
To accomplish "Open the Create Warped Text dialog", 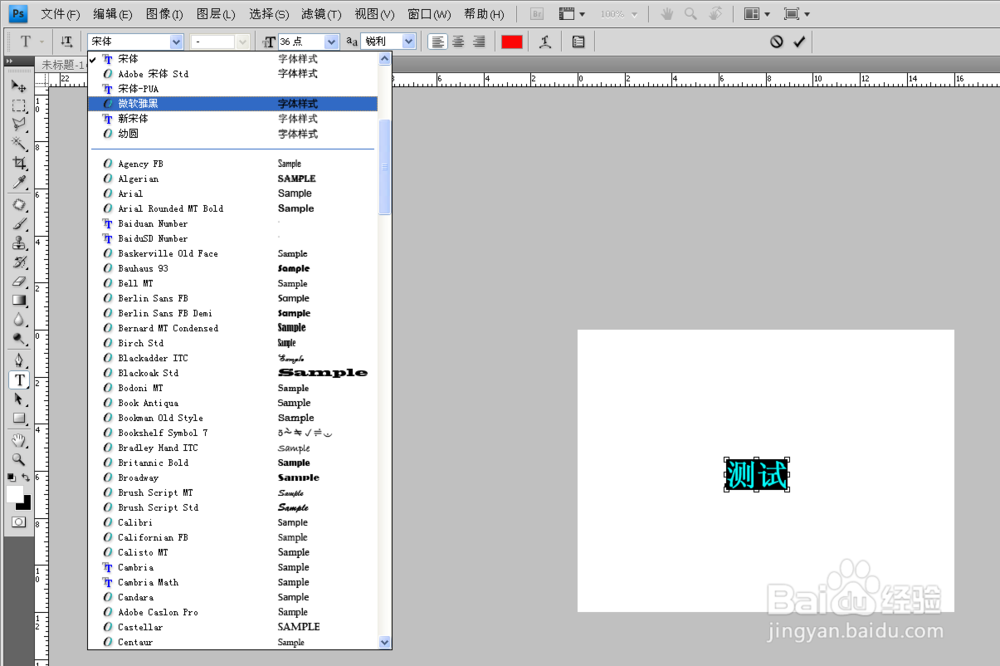I will (545, 41).
